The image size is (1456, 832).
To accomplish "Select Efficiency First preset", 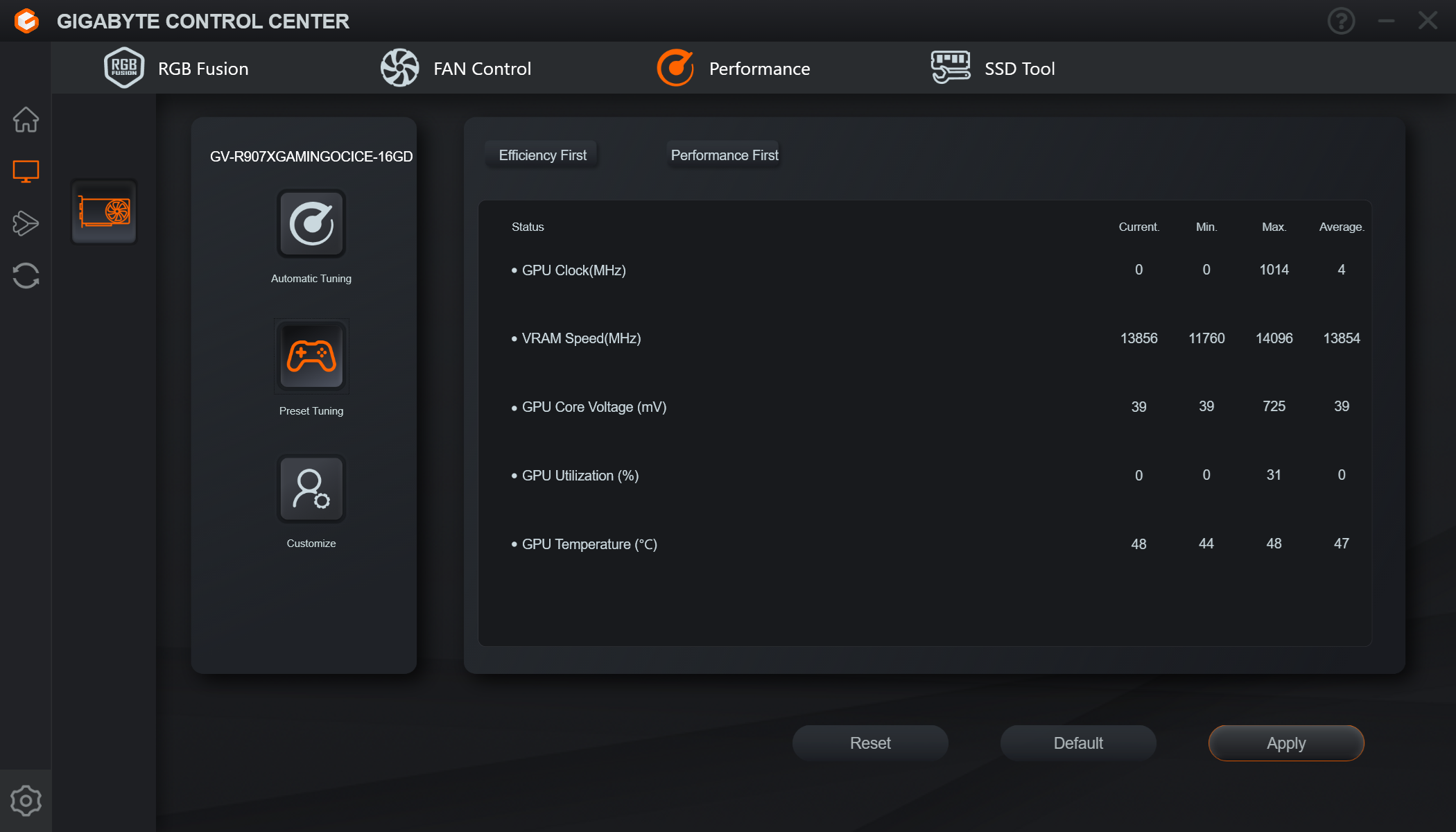I will coord(542,155).
